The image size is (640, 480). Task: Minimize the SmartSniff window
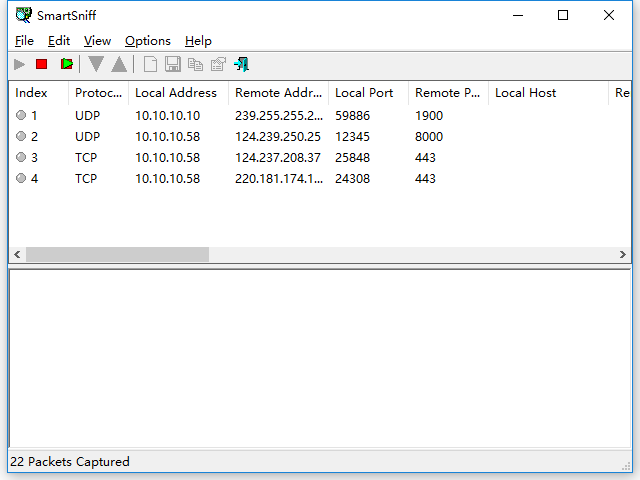click(518, 16)
